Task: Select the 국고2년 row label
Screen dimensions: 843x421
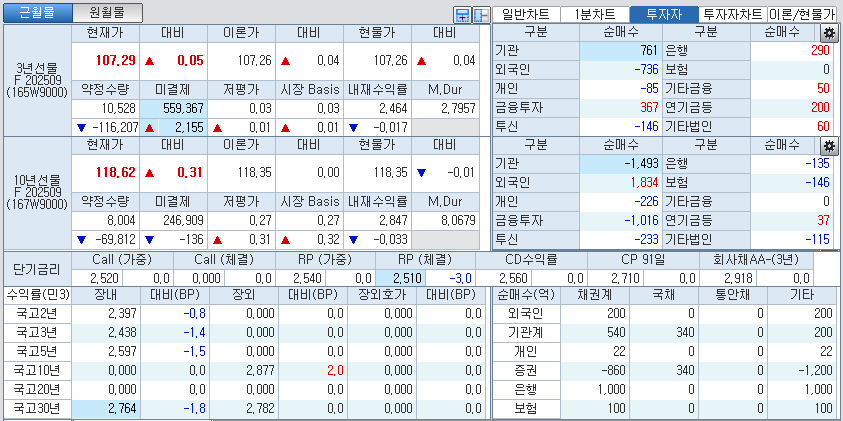Action: click(x=37, y=313)
